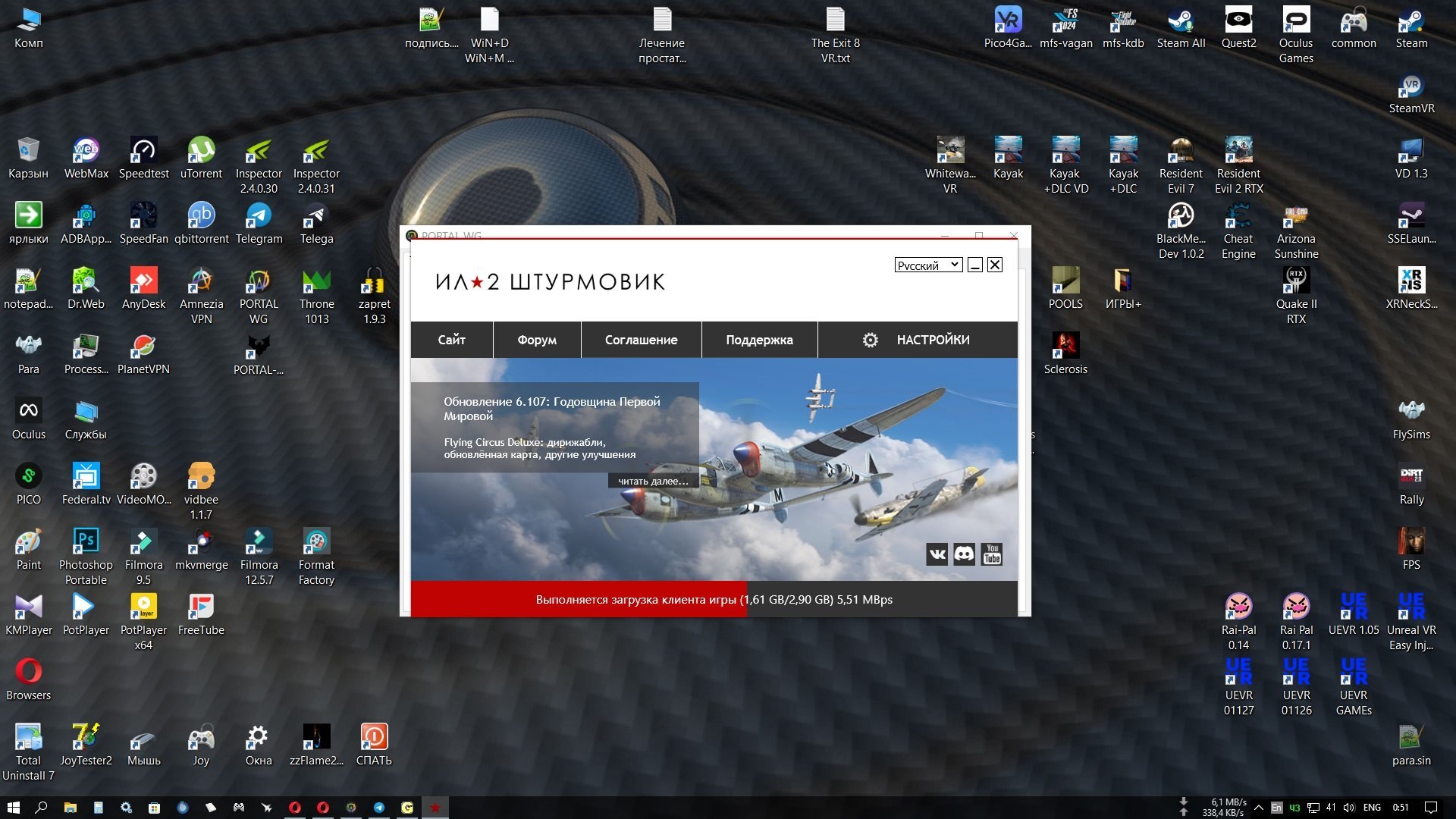
Task: Open the Форум tab in launcher
Action: tap(537, 340)
